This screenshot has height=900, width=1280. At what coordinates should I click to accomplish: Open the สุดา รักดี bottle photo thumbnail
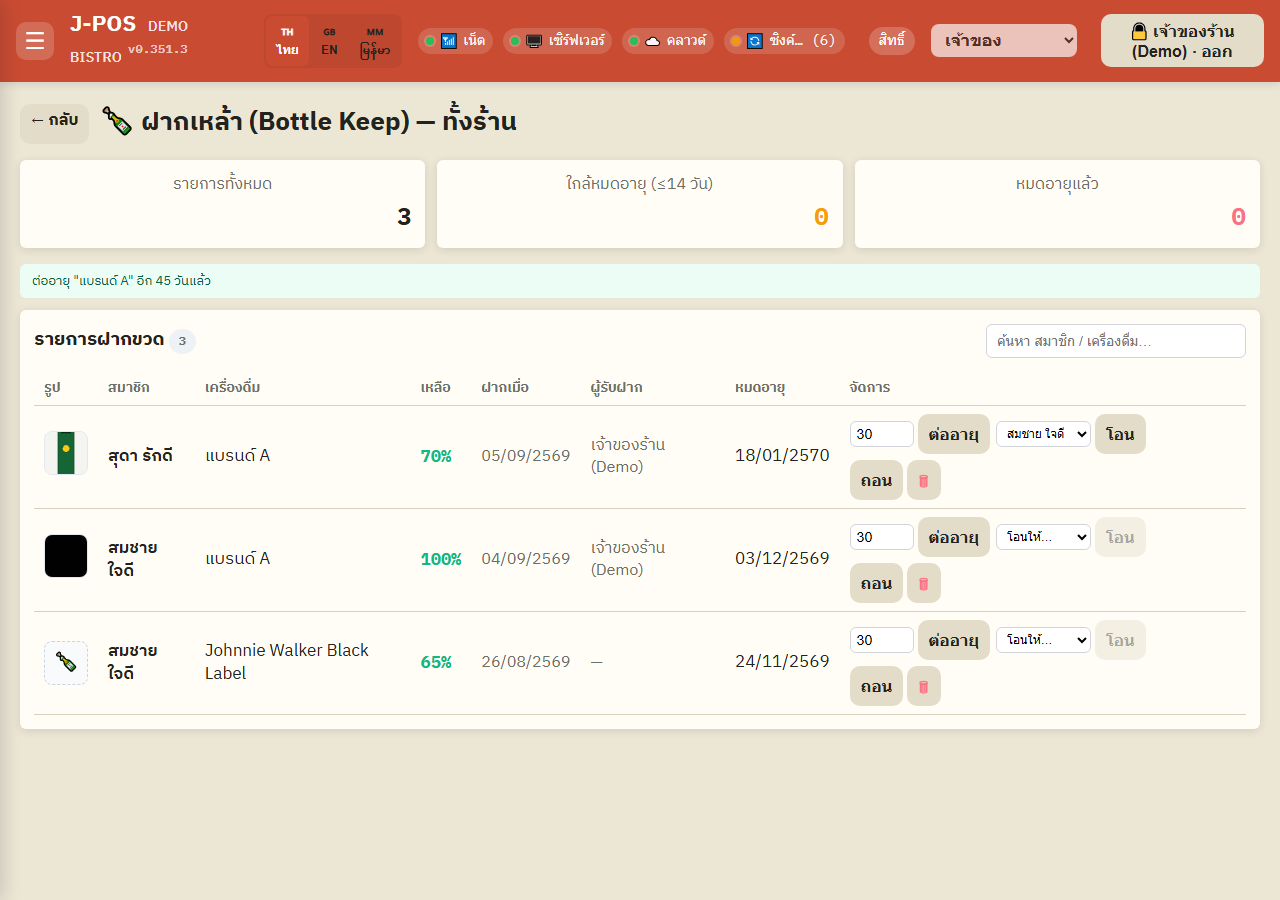point(66,453)
